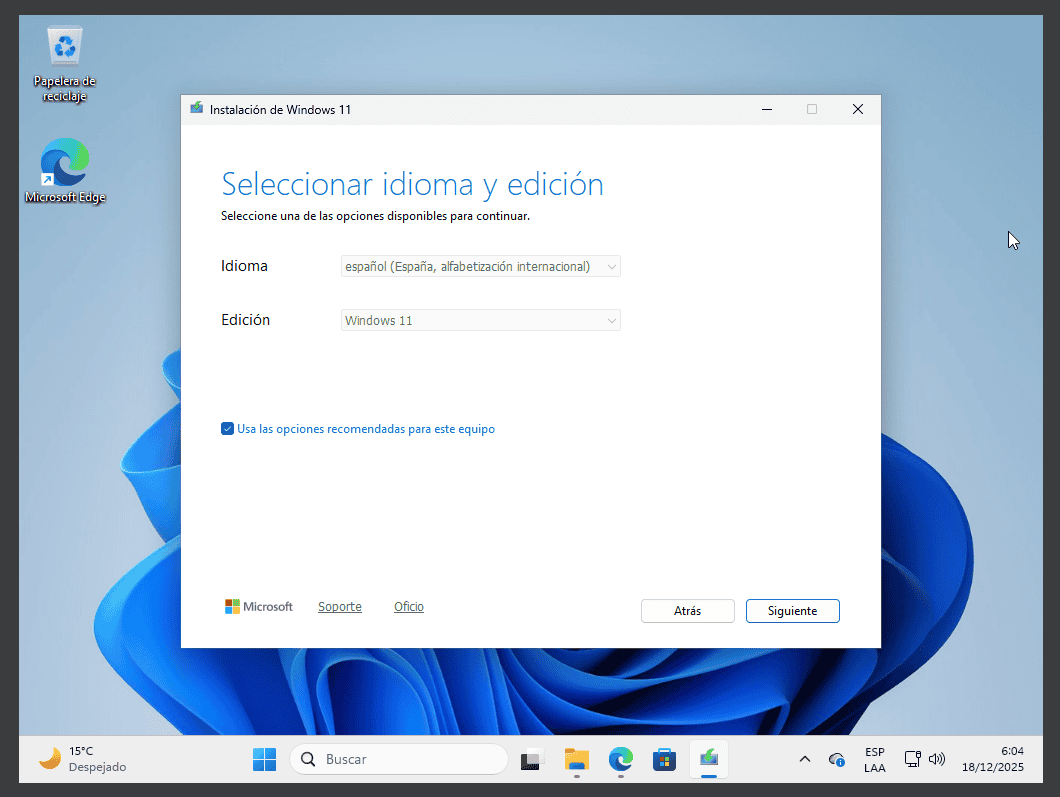Open the Windows Start menu
The width and height of the screenshot is (1060, 797).
coord(264,759)
